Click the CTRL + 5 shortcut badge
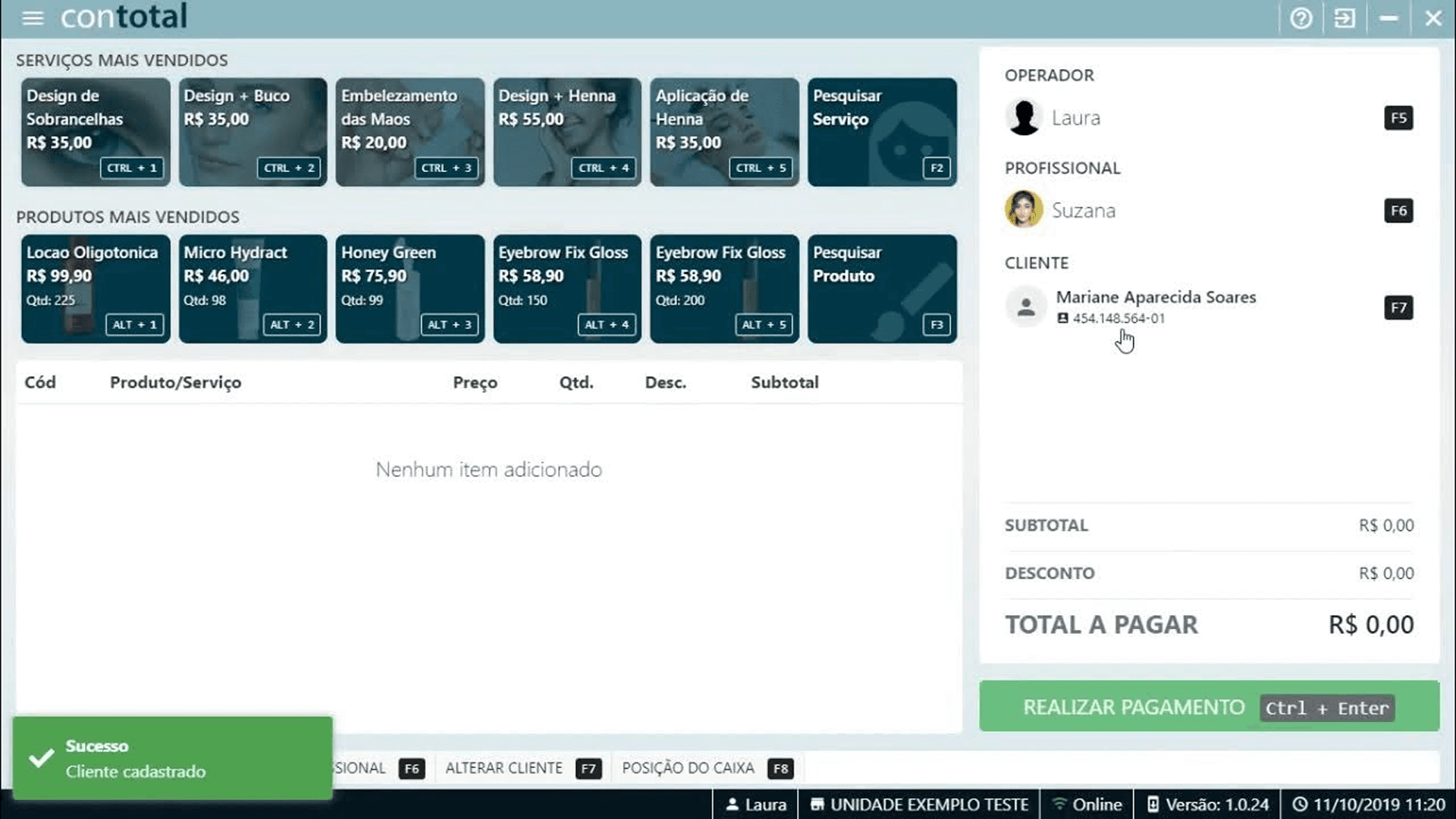The height and width of the screenshot is (819, 1456). [x=761, y=168]
